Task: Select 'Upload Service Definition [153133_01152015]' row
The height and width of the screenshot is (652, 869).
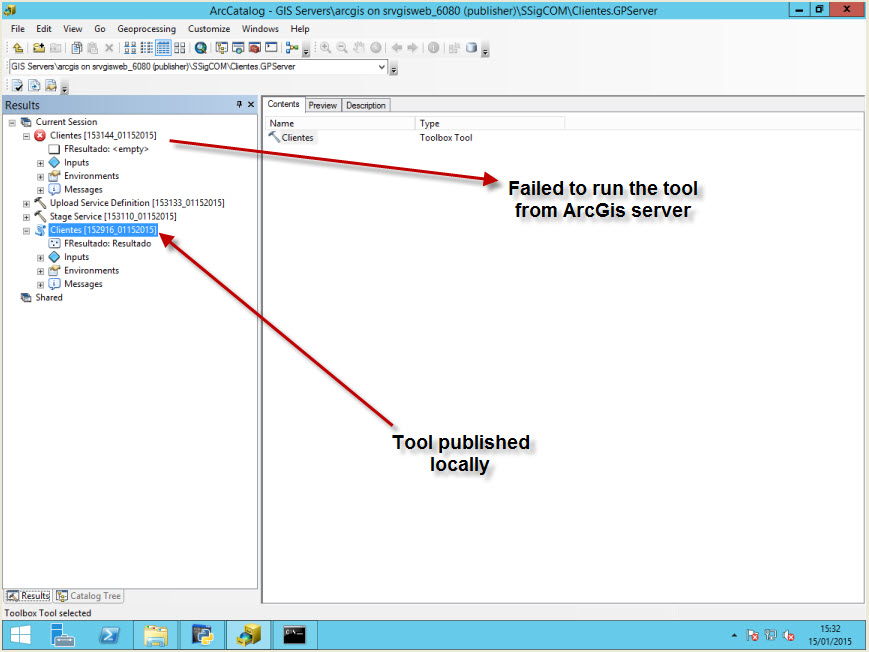Action: (137, 203)
